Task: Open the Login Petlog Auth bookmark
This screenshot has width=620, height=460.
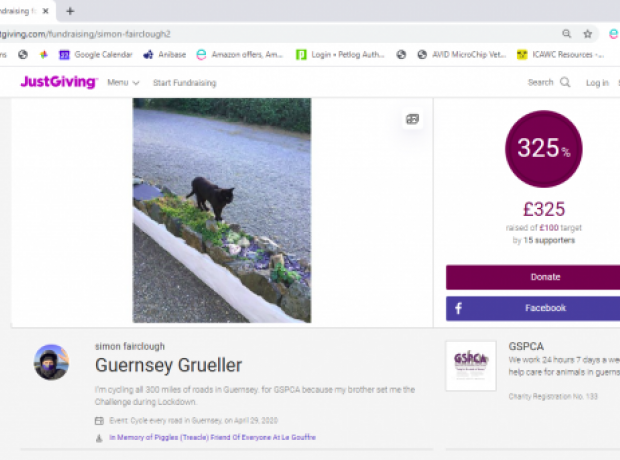Action: (340, 55)
